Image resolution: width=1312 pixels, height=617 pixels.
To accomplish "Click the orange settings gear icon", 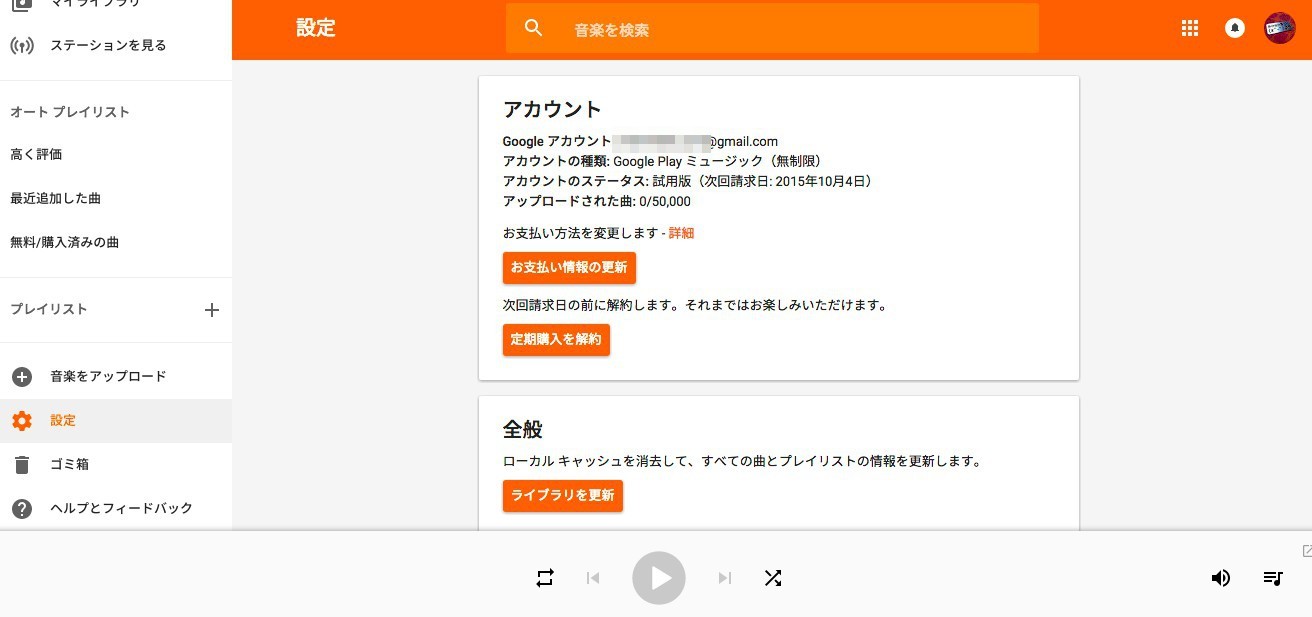I will click(x=22, y=421).
